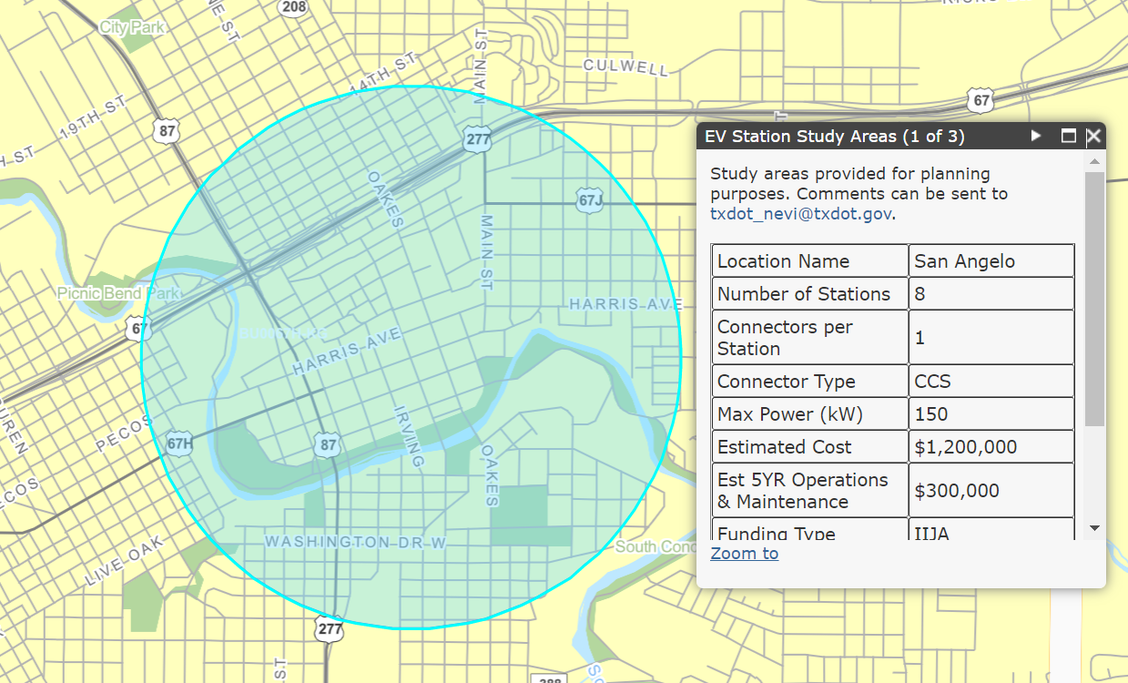Click the 67H highway shield marker
The height and width of the screenshot is (683, 1128).
coord(180,442)
